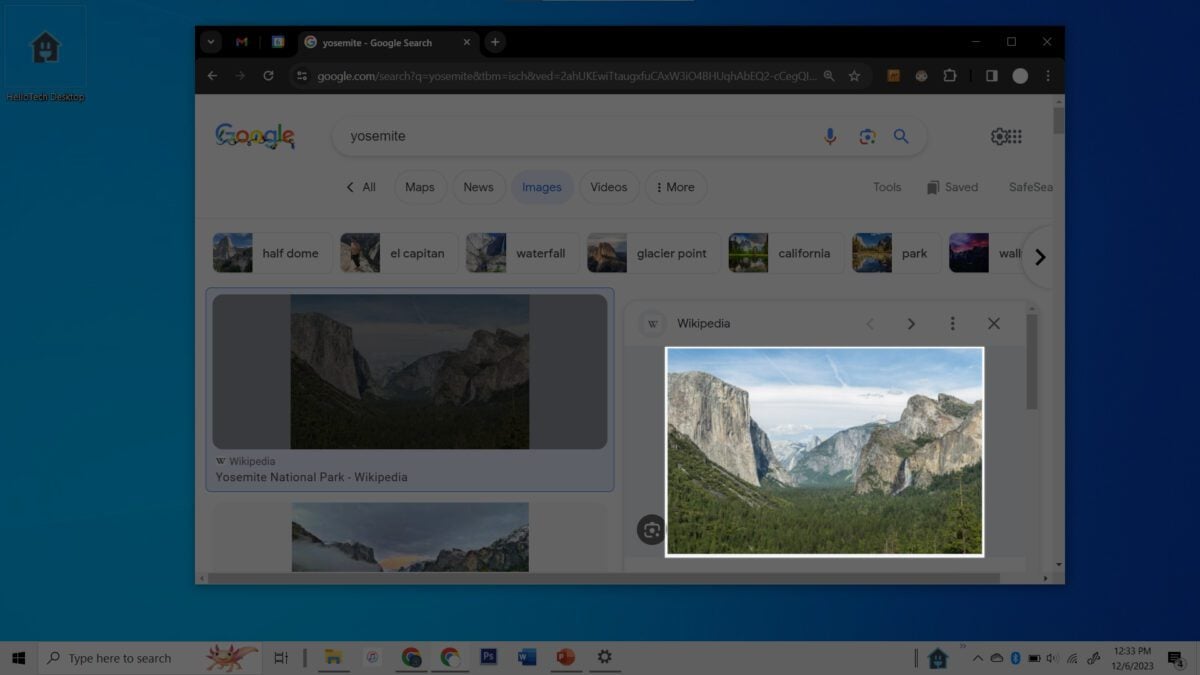Open Google Lens camera icon in search bar
The height and width of the screenshot is (675, 1200).
[866, 136]
